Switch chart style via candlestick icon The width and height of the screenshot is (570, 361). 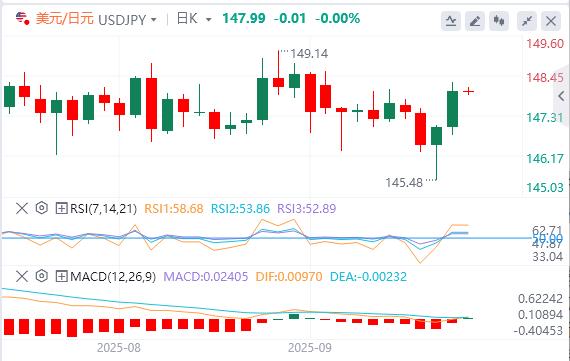(x=499, y=21)
